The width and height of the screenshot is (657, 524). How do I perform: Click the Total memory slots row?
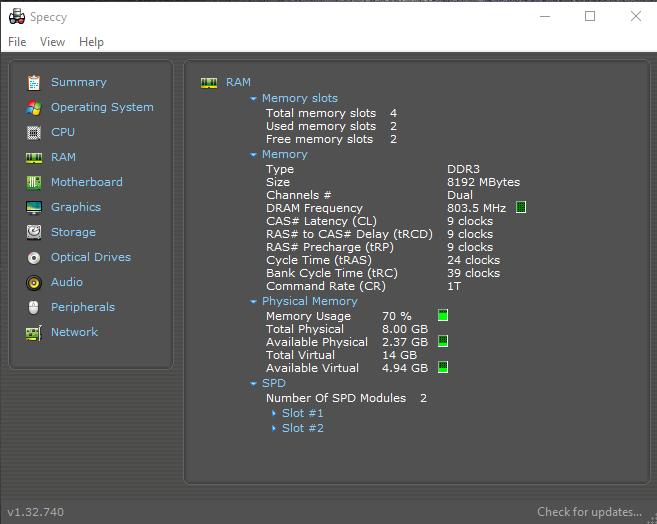tap(331, 113)
